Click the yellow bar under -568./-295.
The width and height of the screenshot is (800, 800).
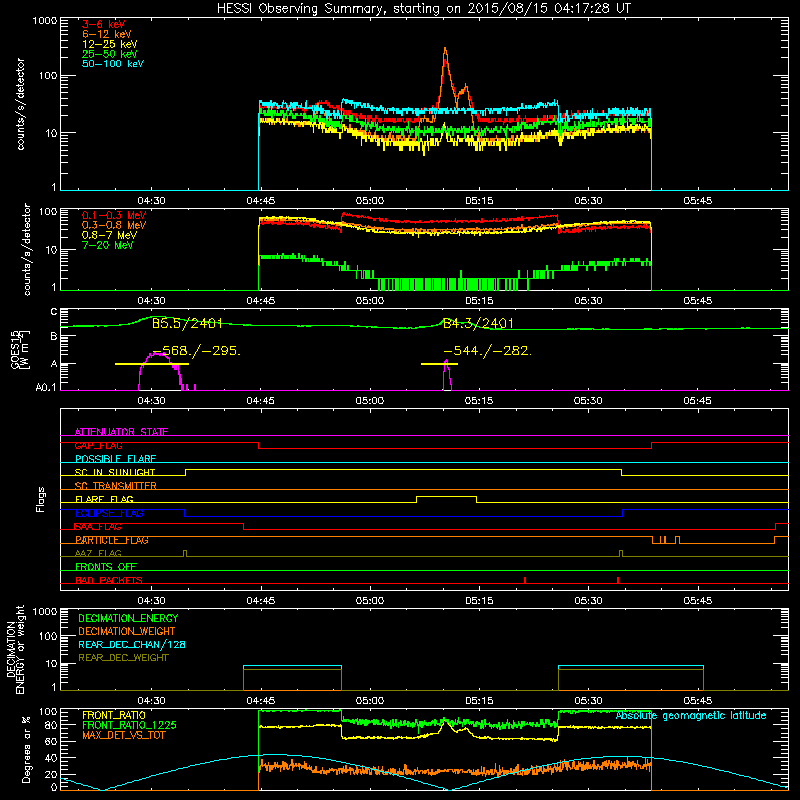pos(152,364)
